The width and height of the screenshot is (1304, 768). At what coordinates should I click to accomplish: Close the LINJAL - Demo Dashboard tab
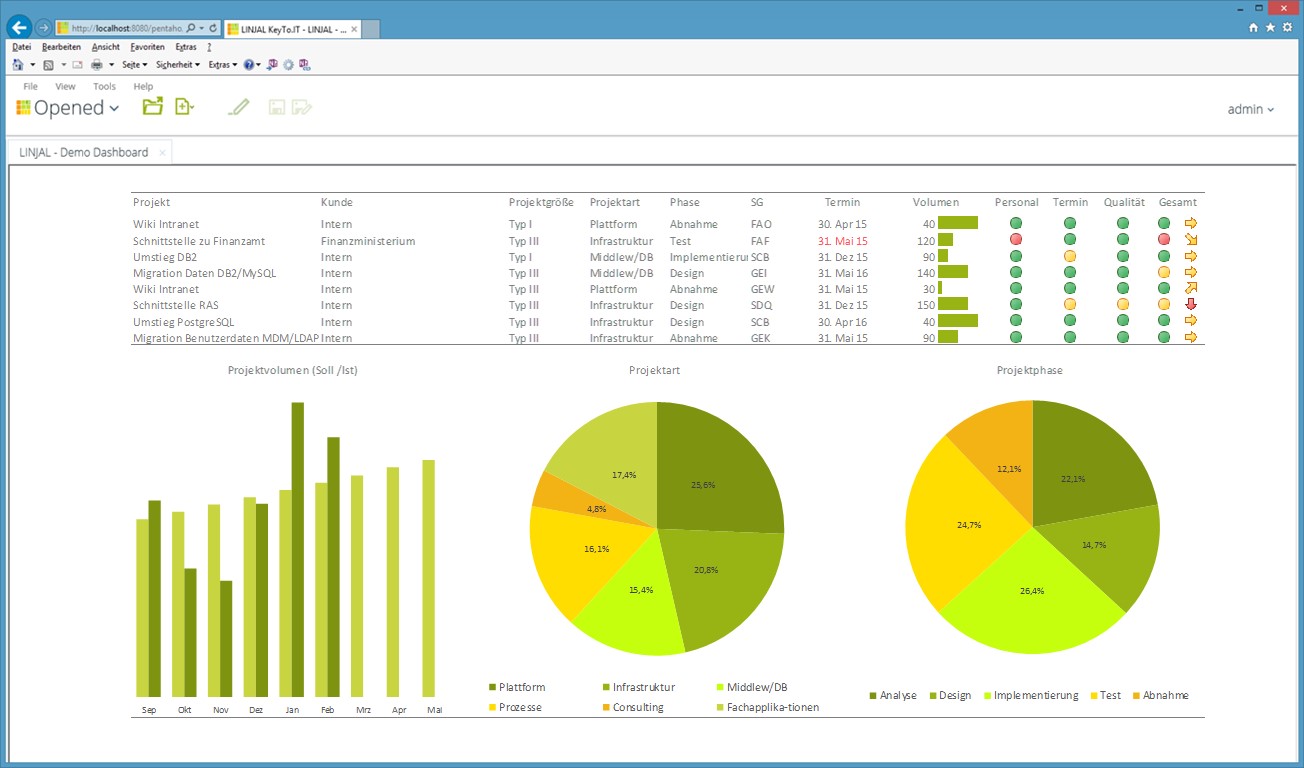pos(162,153)
